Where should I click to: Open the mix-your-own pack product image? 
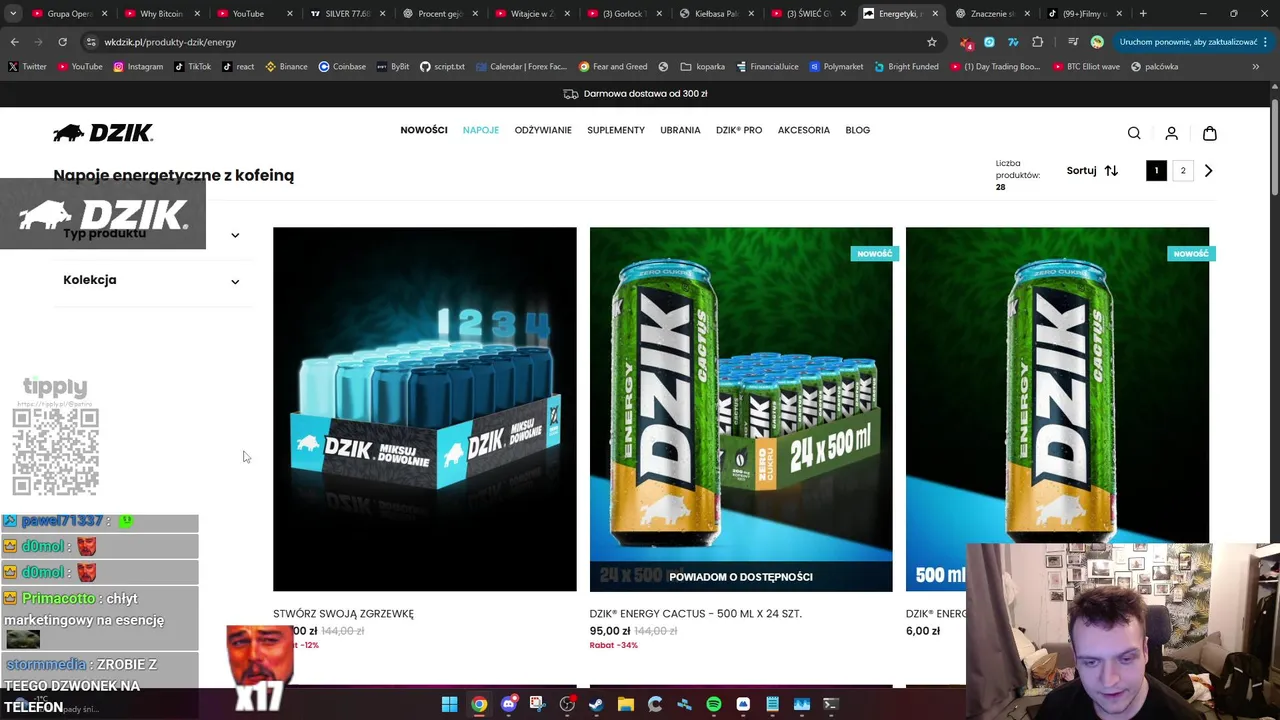425,409
